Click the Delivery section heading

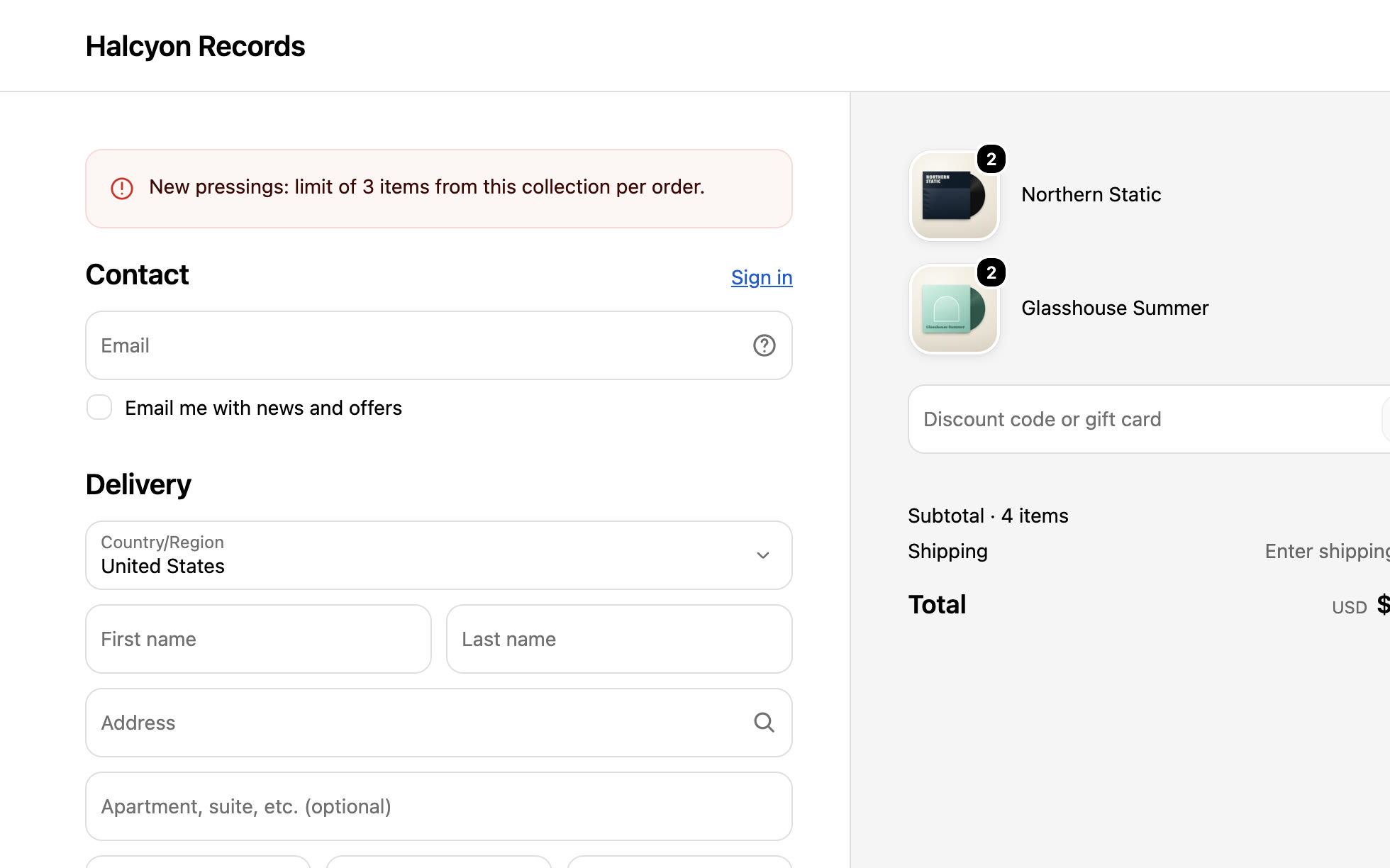138,485
